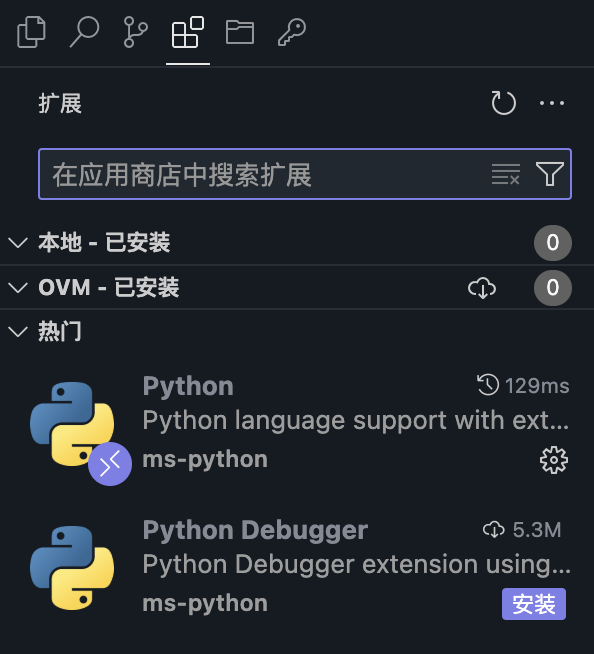Screen dimensions: 594x654
Task: Click the marketplace extension search field
Action: [x=267, y=174]
